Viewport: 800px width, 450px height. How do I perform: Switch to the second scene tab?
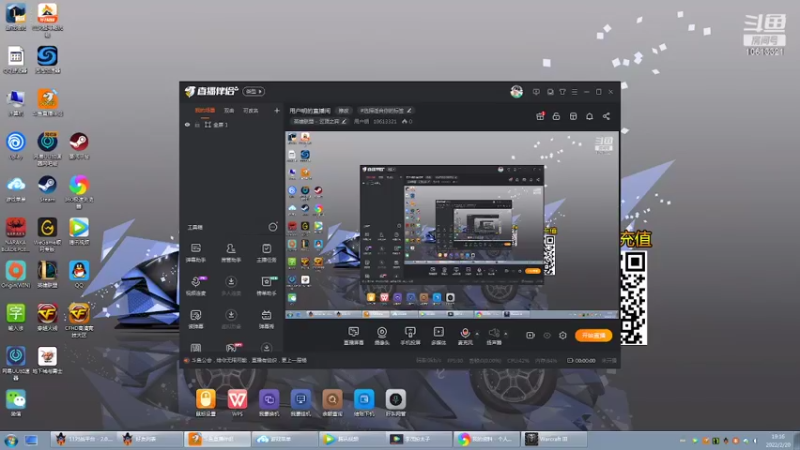click(x=229, y=110)
